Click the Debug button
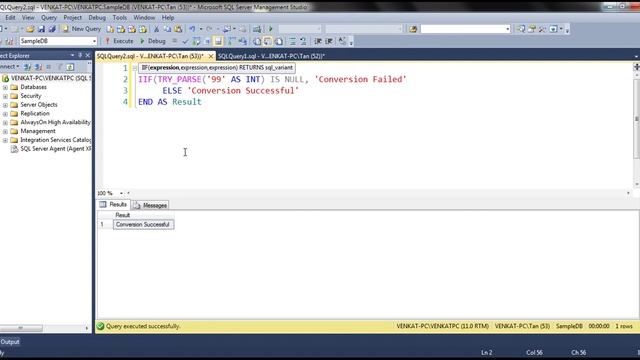Viewport: 640px width, 360px height. (153, 41)
